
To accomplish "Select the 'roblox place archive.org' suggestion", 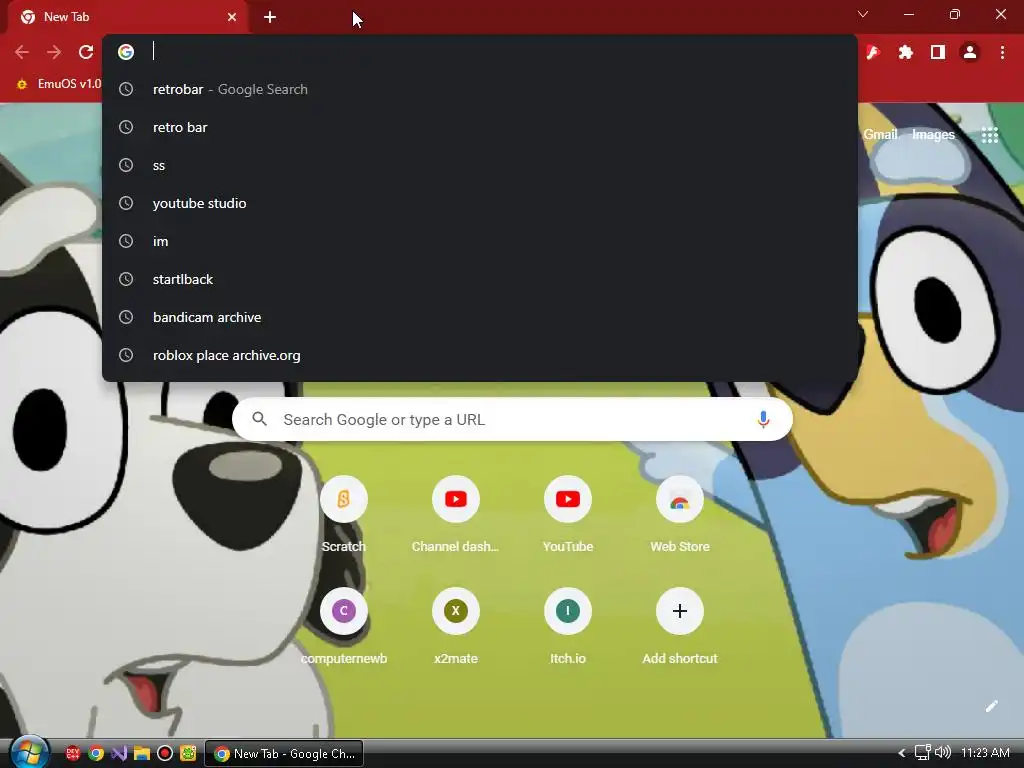I will point(479,355).
